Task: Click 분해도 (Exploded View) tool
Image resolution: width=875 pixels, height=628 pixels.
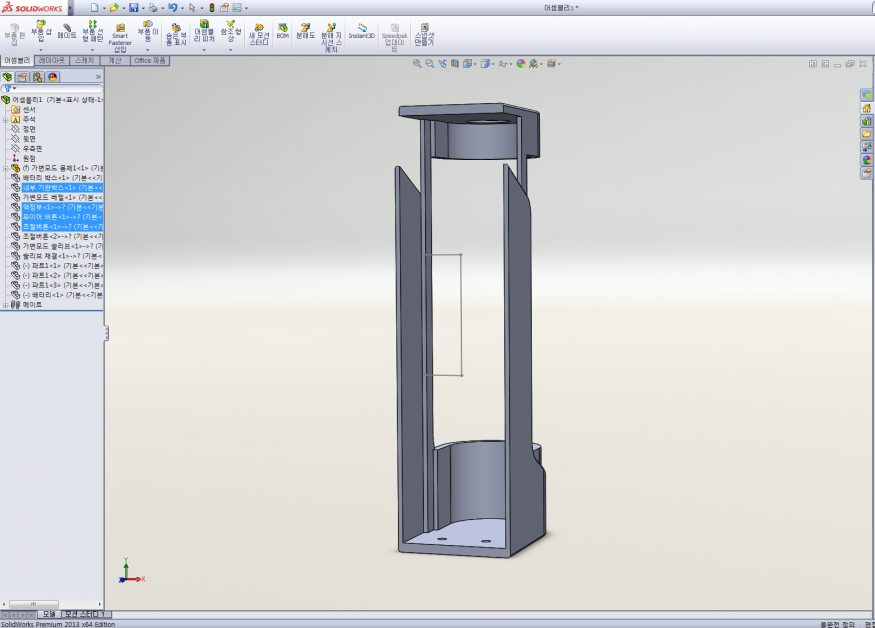Action: tap(305, 31)
